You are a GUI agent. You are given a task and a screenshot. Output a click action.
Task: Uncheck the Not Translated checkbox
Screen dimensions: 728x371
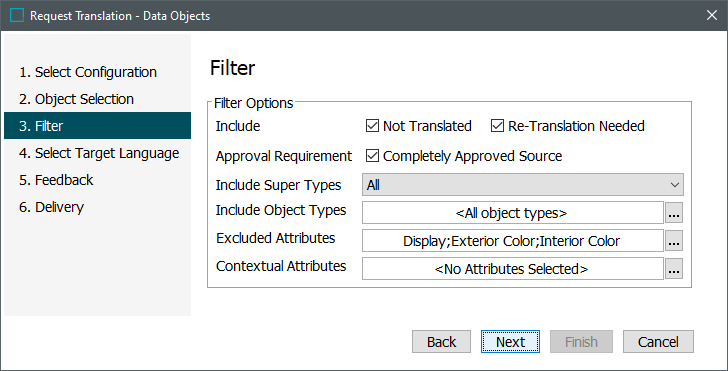(x=372, y=126)
